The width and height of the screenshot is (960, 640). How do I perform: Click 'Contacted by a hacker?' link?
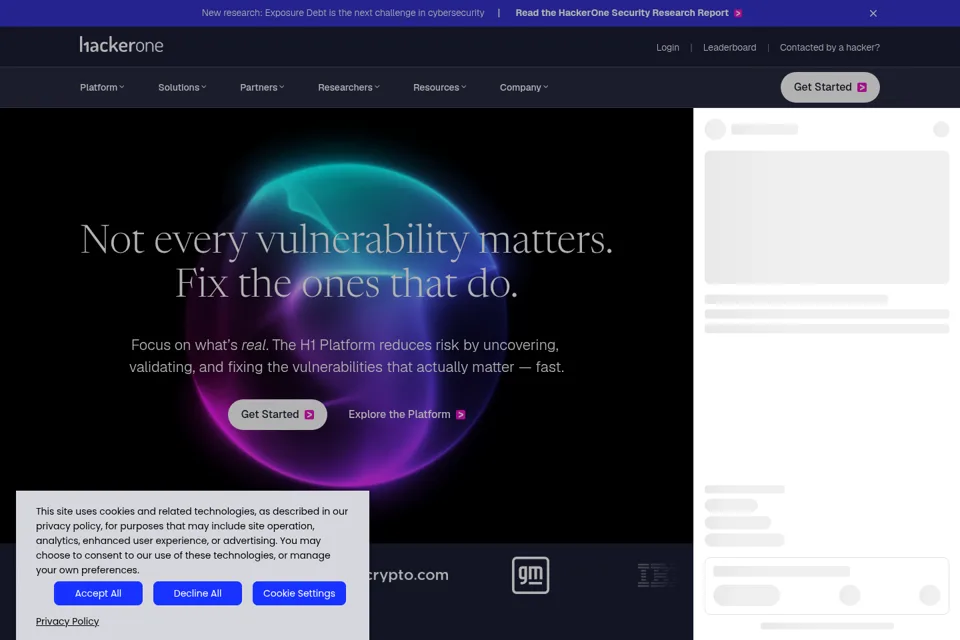830,48
